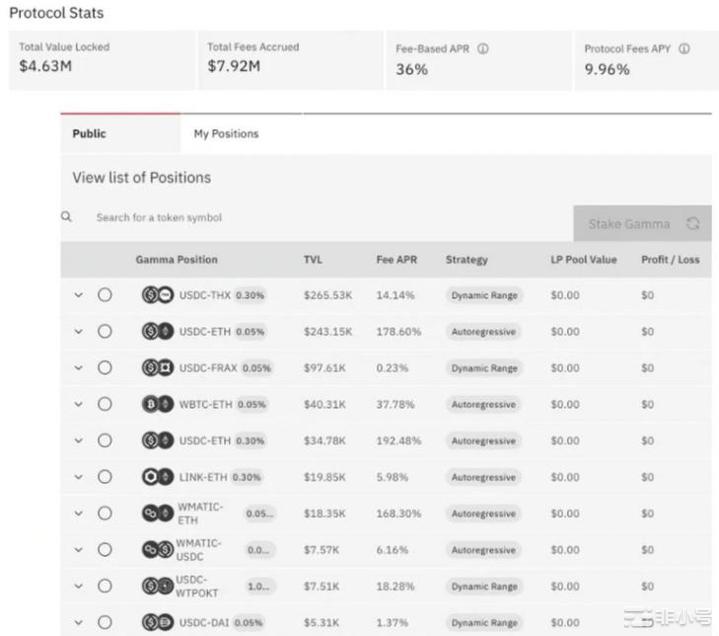The image size is (719, 636).
Task: Click the WBTC-ETH token pair icon
Action: (x=157, y=404)
